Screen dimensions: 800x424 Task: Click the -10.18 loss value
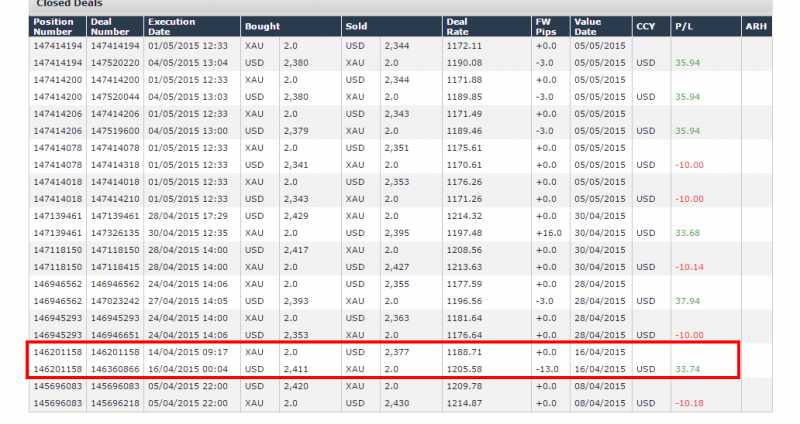pyautogui.click(x=689, y=402)
